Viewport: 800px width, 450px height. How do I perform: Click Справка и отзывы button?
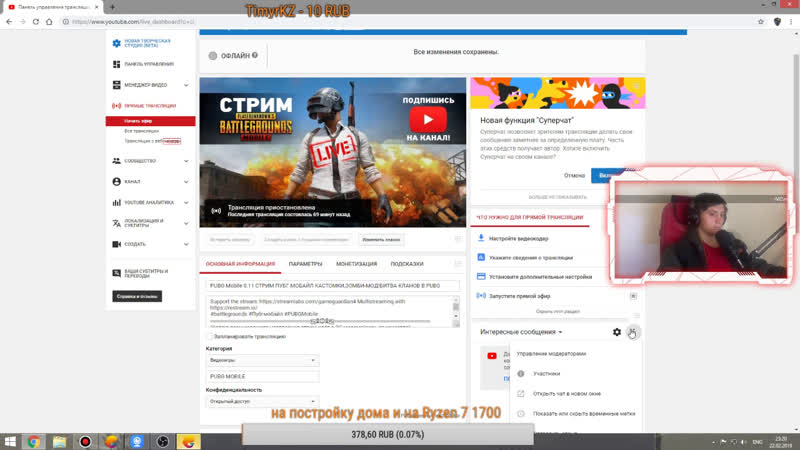(137, 296)
